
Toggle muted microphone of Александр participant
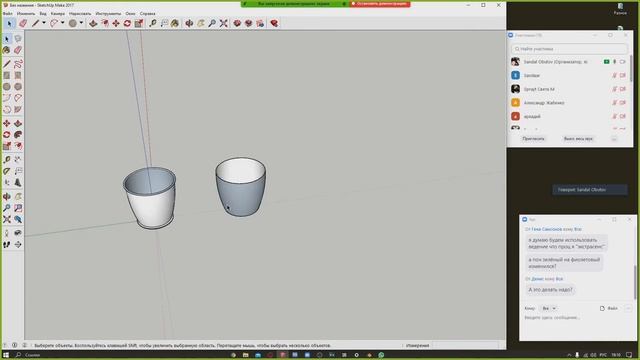[614, 103]
